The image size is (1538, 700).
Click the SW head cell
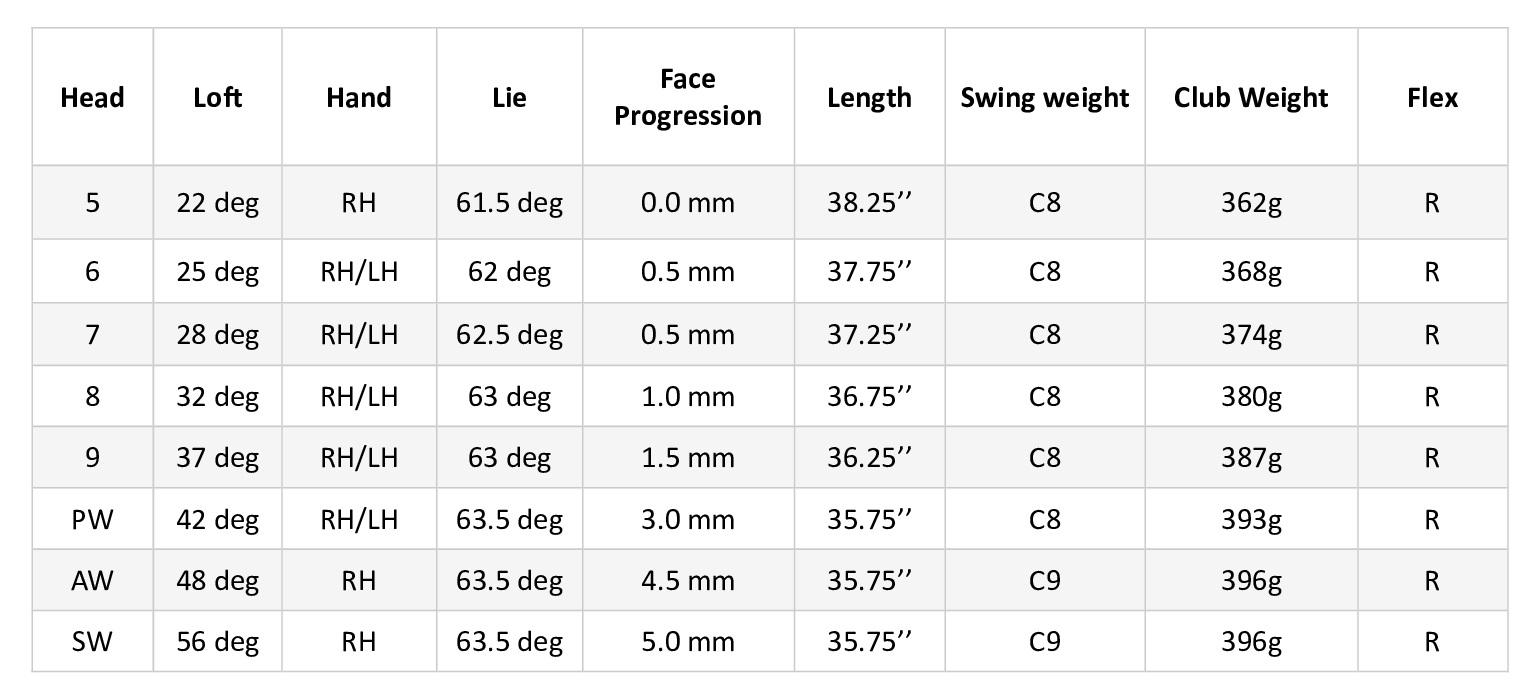(x=92, y=642)
